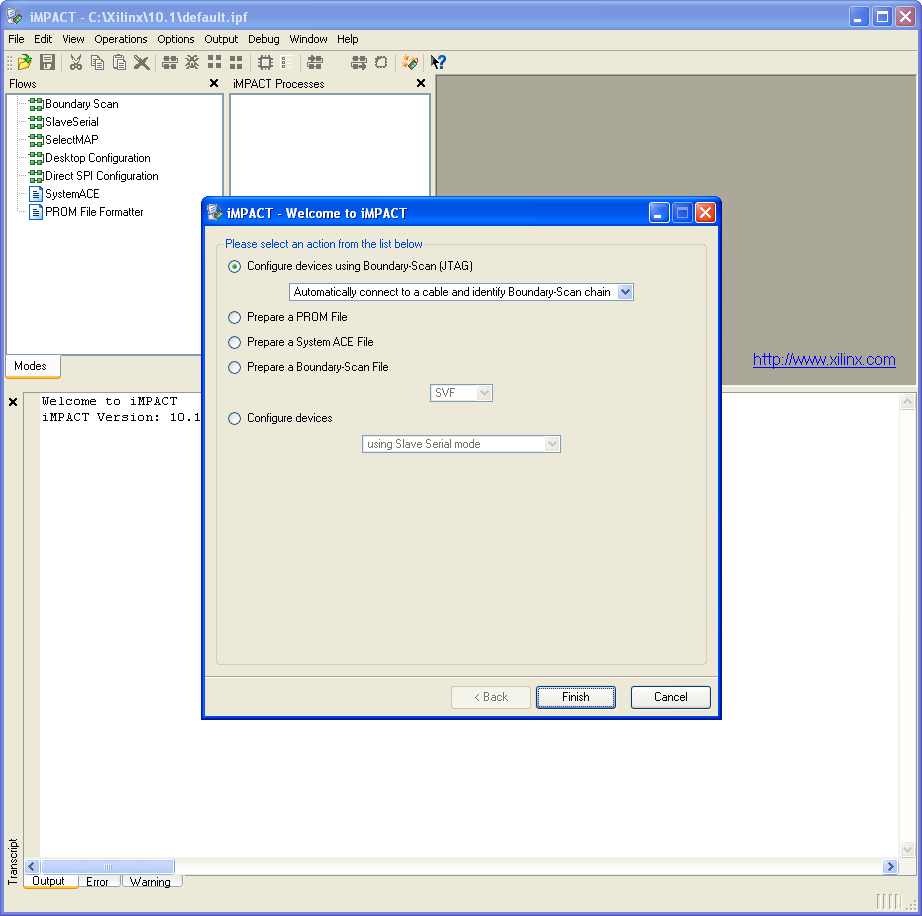Click the faded chip outline toolbar icon

click(381, 62)
